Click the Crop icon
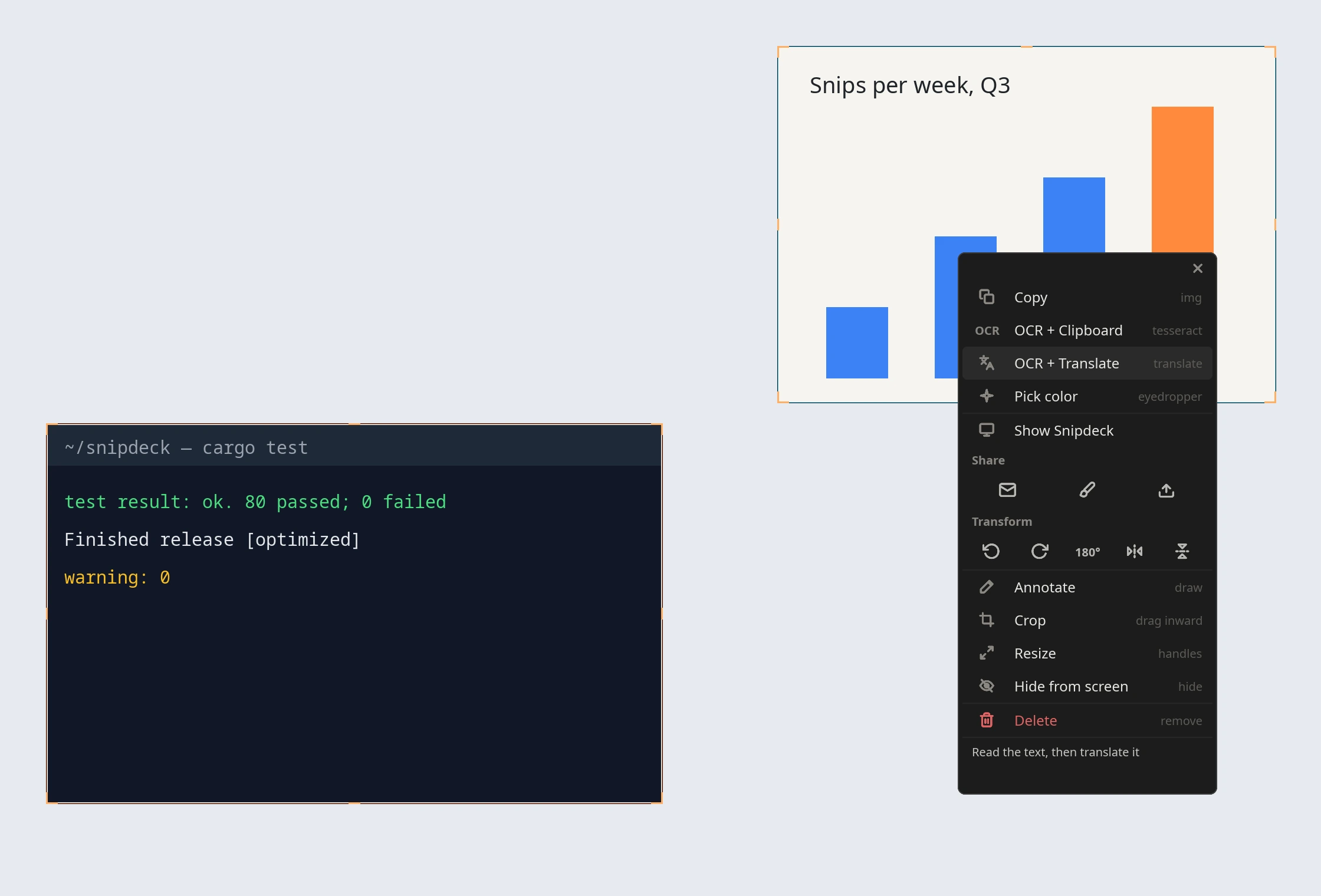Image resolution: width=1321 pixels, height=896 pixels. (x=987, y=620)
